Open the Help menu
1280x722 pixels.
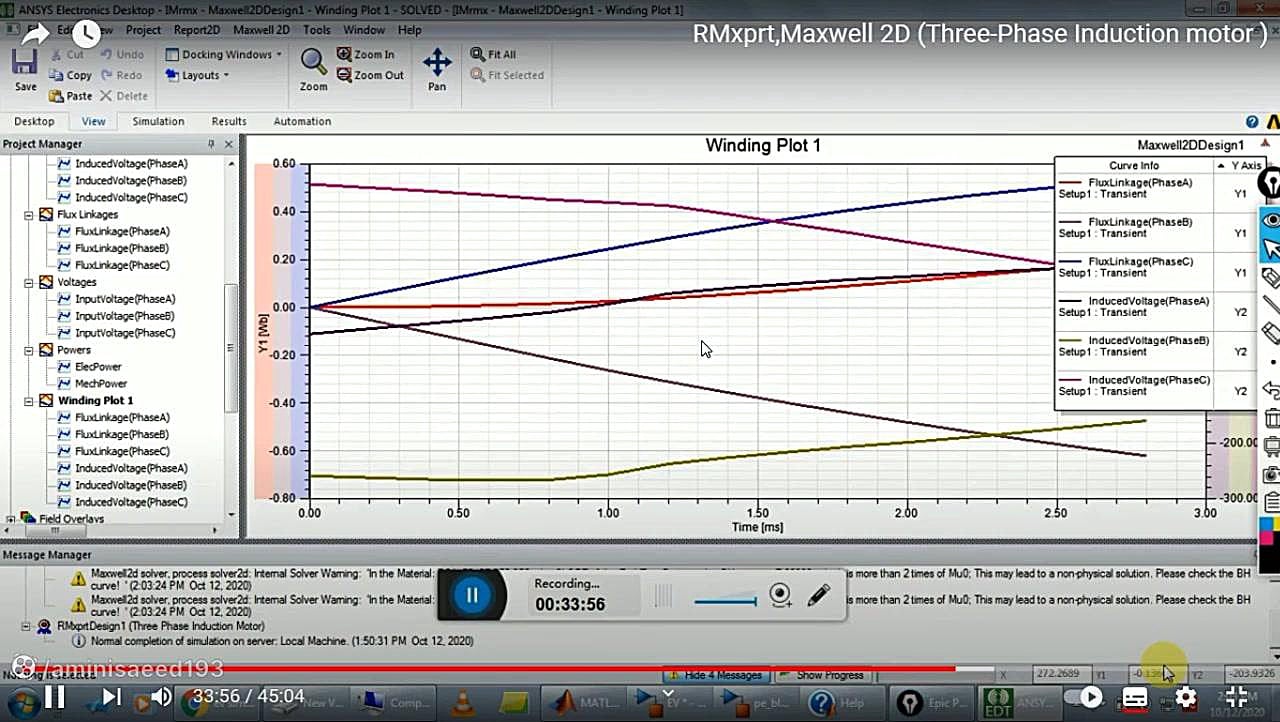(x=409, y=30)
